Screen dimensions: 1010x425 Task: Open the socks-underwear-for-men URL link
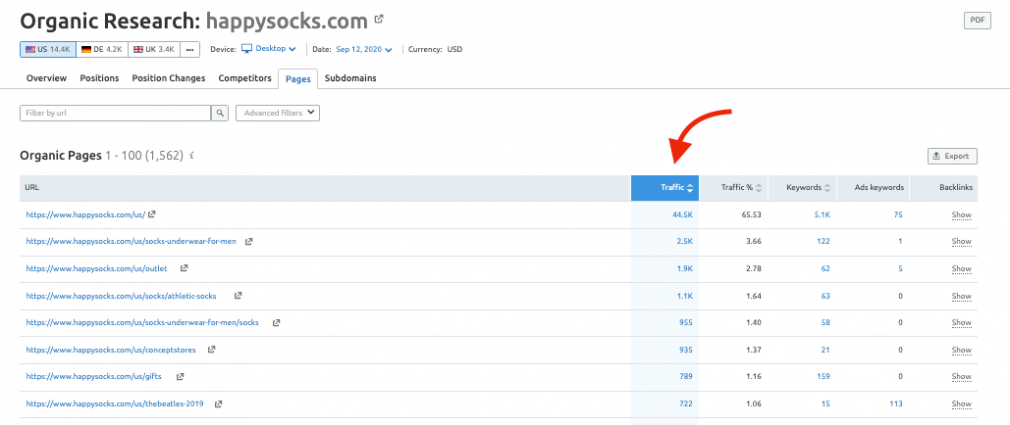click(x=131, y=241)
